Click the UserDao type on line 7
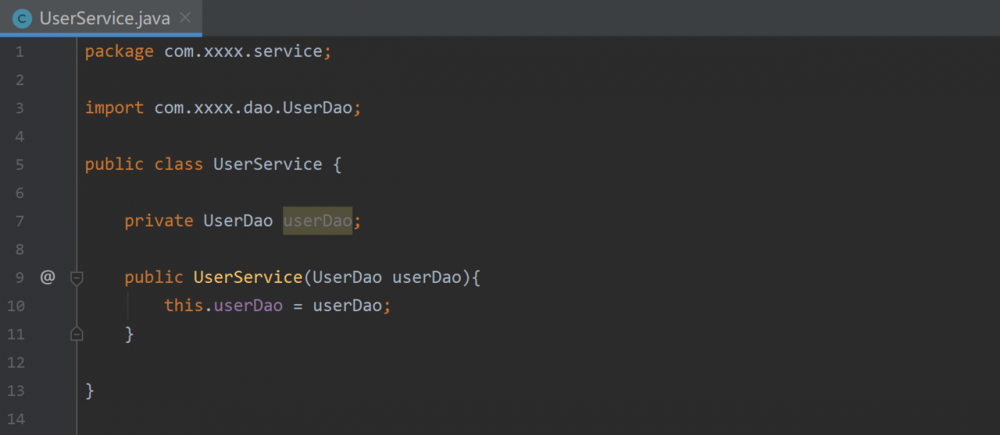Image resolution: width=1000 pixels, height=435 pixels. (238, 220)
